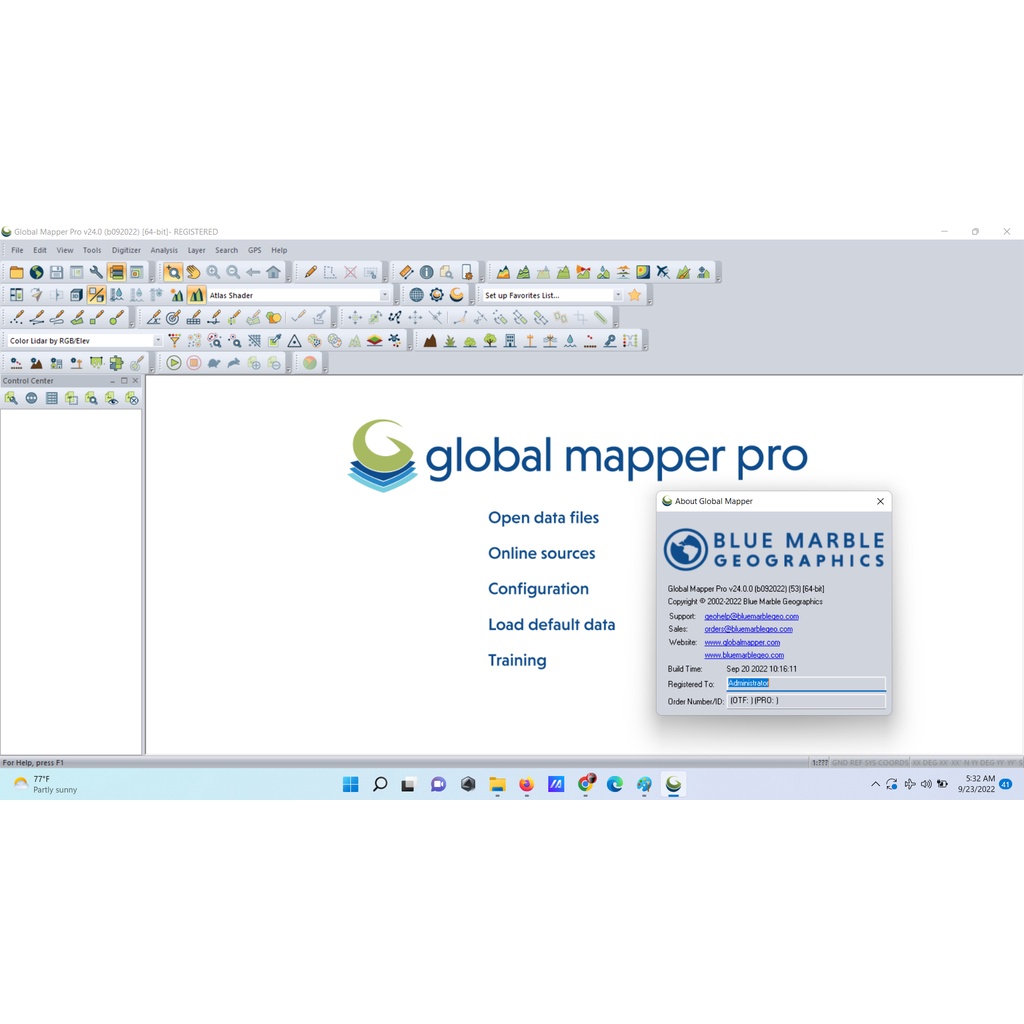The height and width of the screenshot is (1024, 1024).
Task: Click the Zoom Out magnifier icon
Action: pyautogui.click(x=233, y=272)
